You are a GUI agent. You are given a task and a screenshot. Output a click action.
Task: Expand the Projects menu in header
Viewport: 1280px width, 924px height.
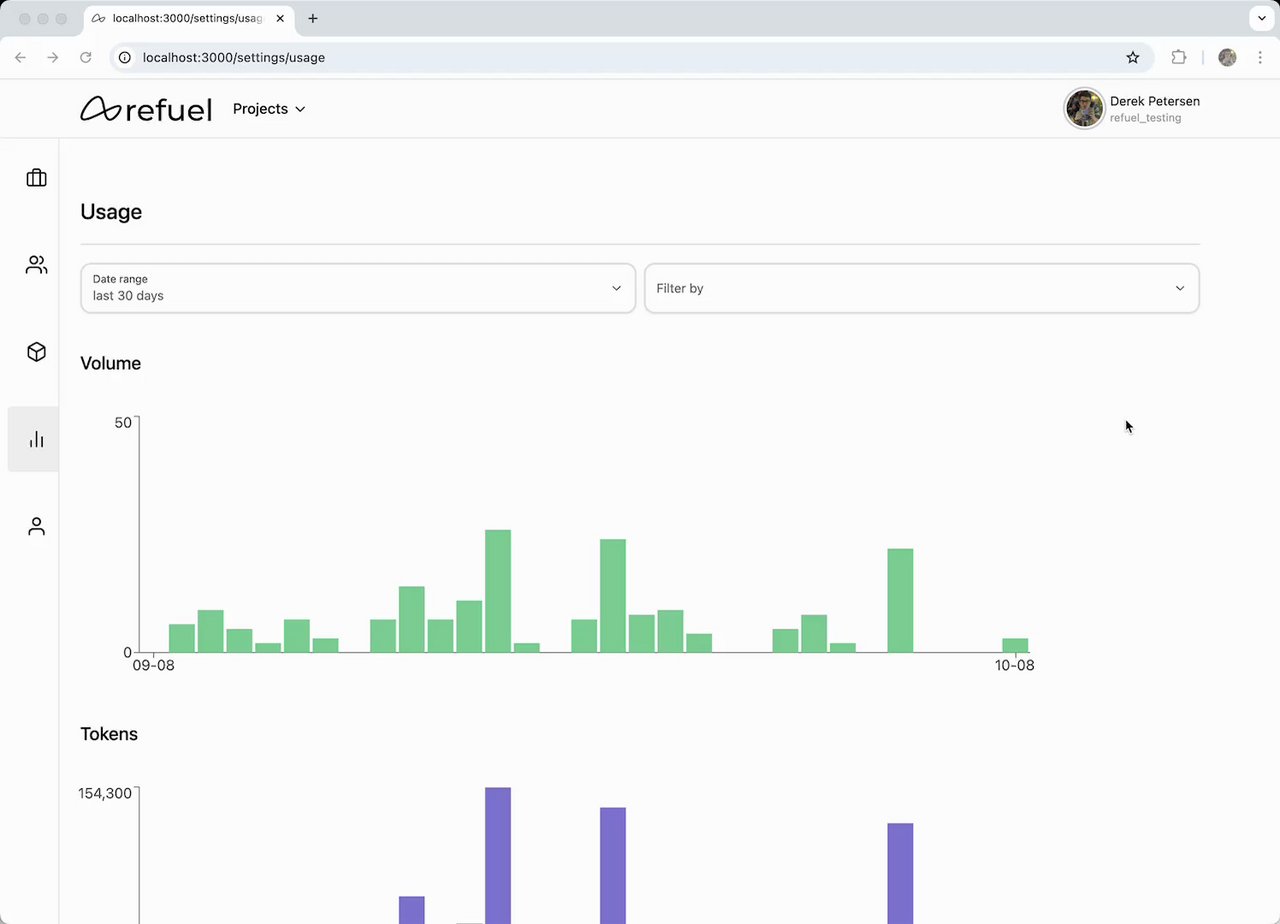(269, 109)
